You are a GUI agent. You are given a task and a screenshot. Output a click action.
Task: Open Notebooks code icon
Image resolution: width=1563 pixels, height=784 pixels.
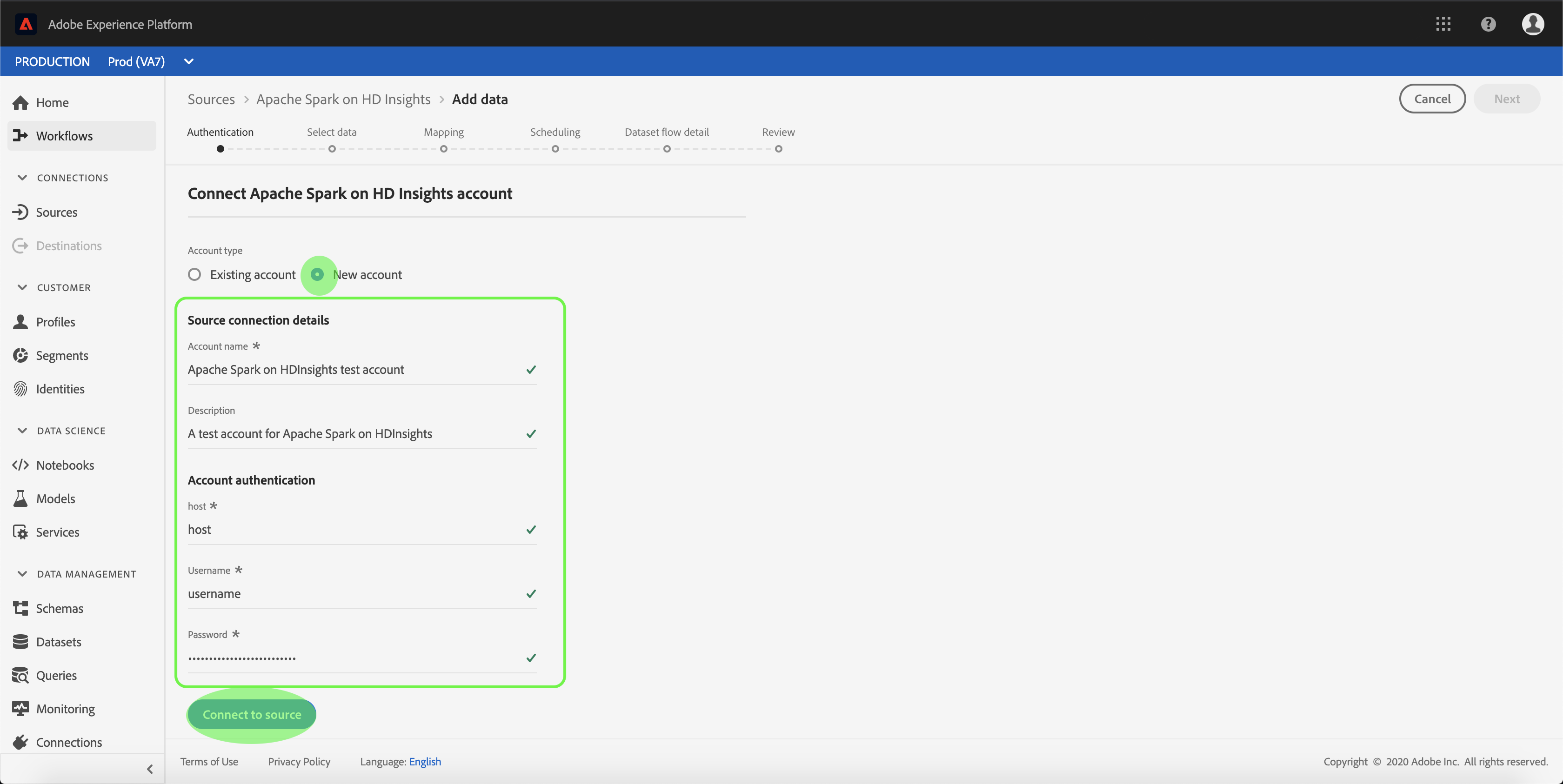pyautogui.click(x=20, y=465)
